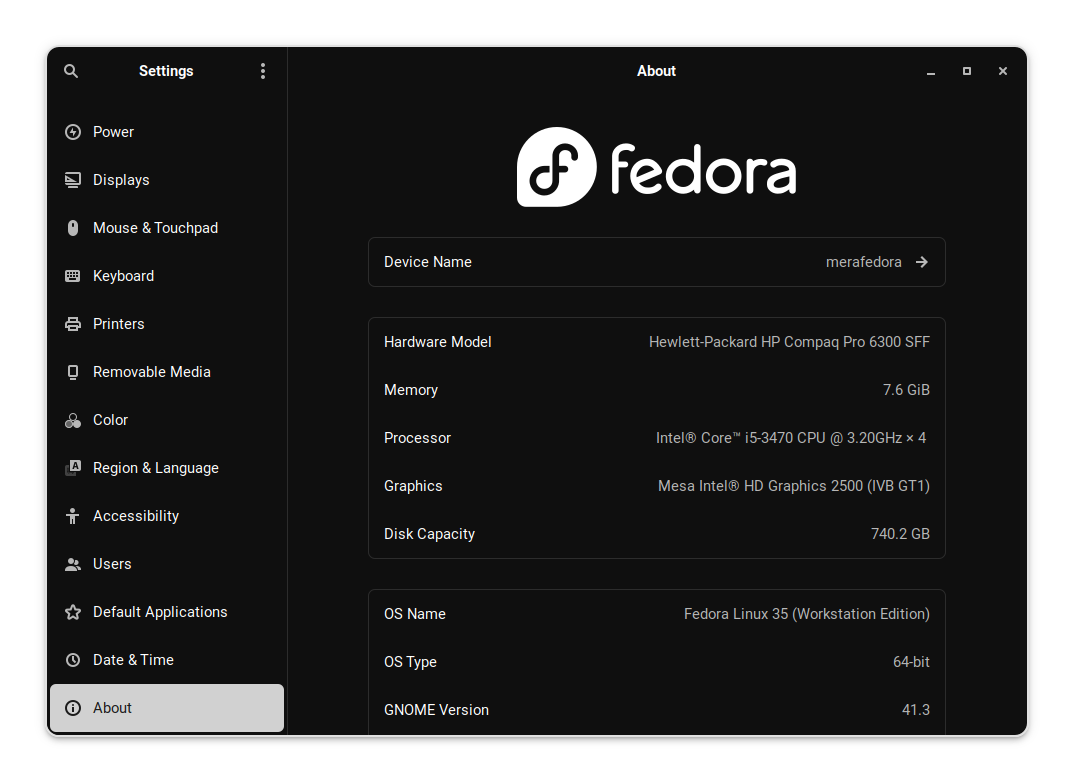Viewport: 1074px width, 782px height.
Task: Open Date & Time settings
Action: tap(167, 660)
